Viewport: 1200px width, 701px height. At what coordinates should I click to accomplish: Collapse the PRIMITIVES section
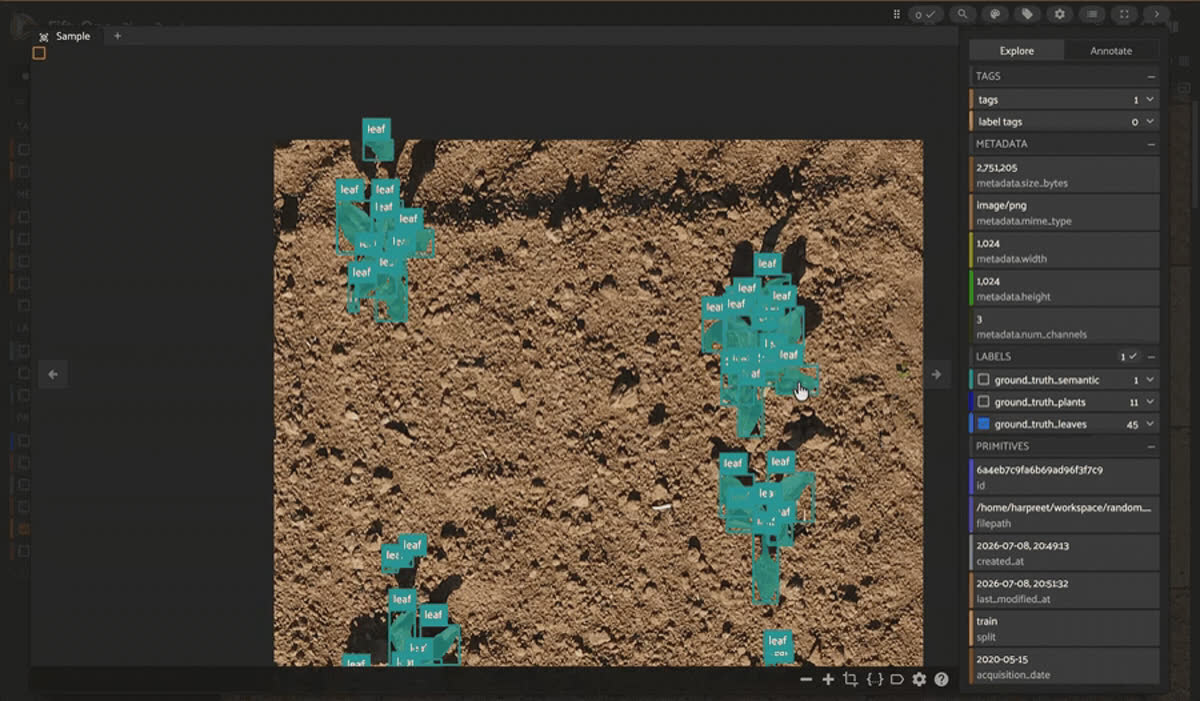tap(1151, 446)
